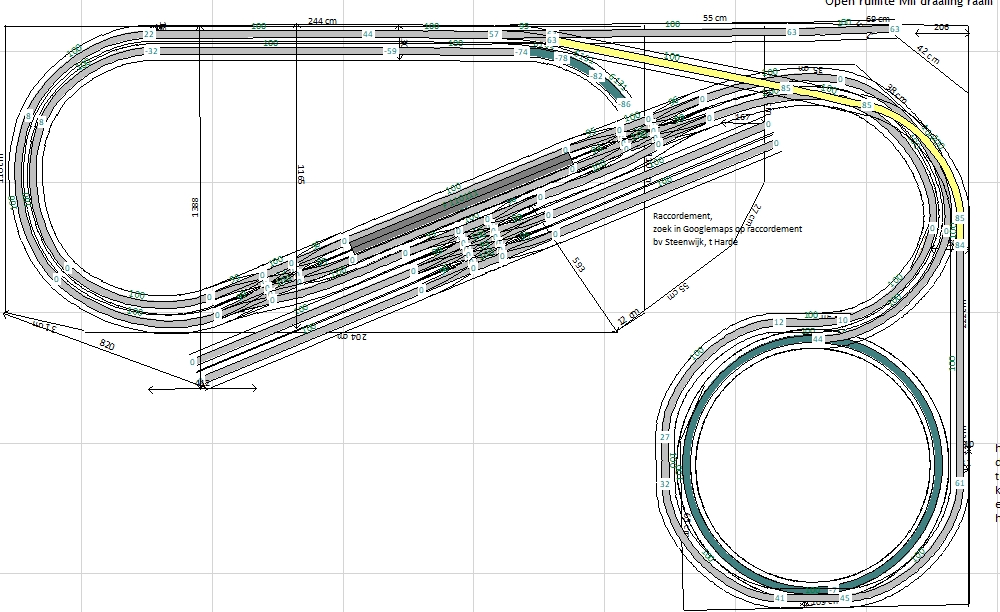Click the "42 cm" diagonal dimension label
1000x612 pixels.
click(x=928, y=55)
